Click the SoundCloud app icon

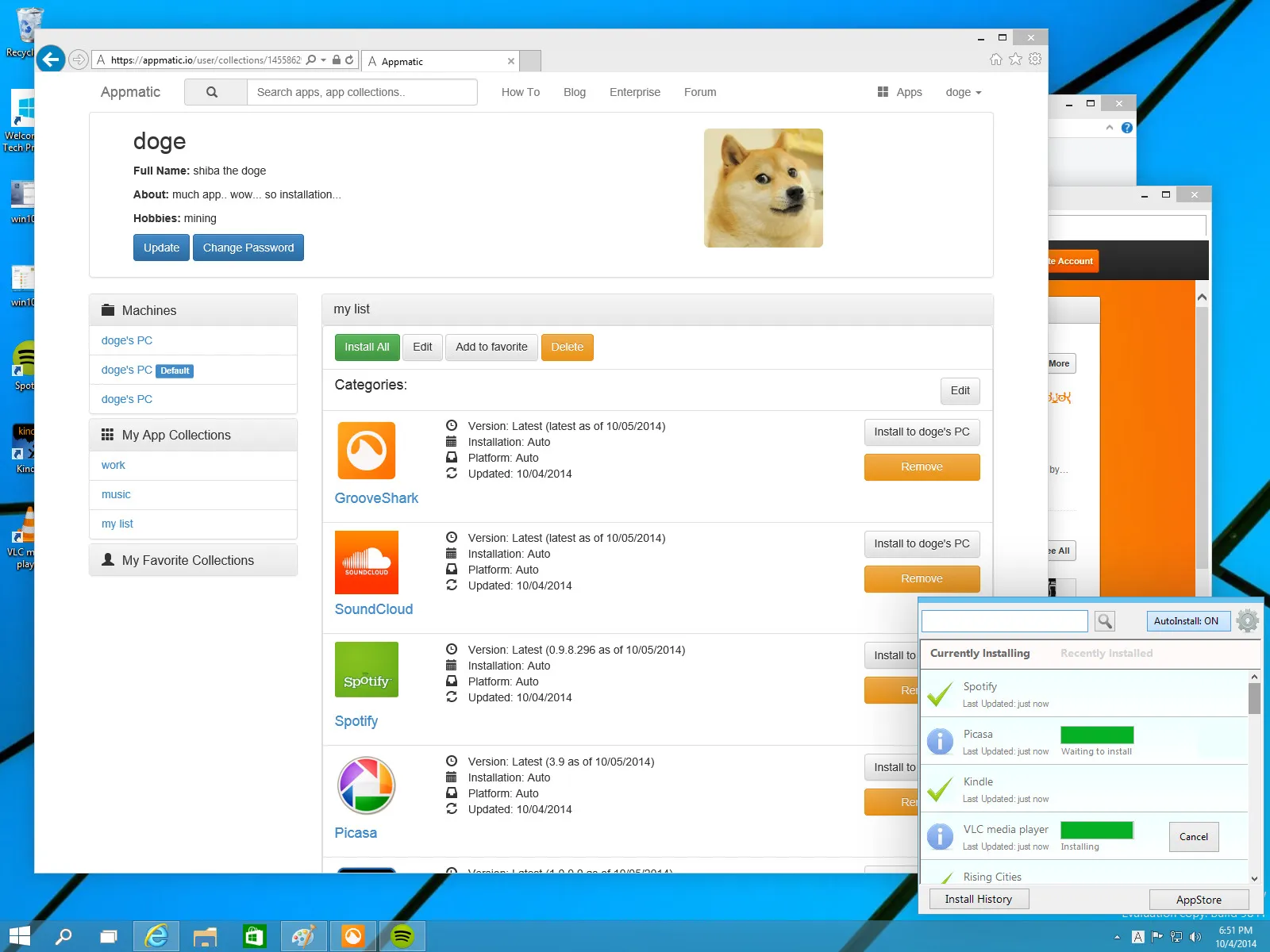366,562
